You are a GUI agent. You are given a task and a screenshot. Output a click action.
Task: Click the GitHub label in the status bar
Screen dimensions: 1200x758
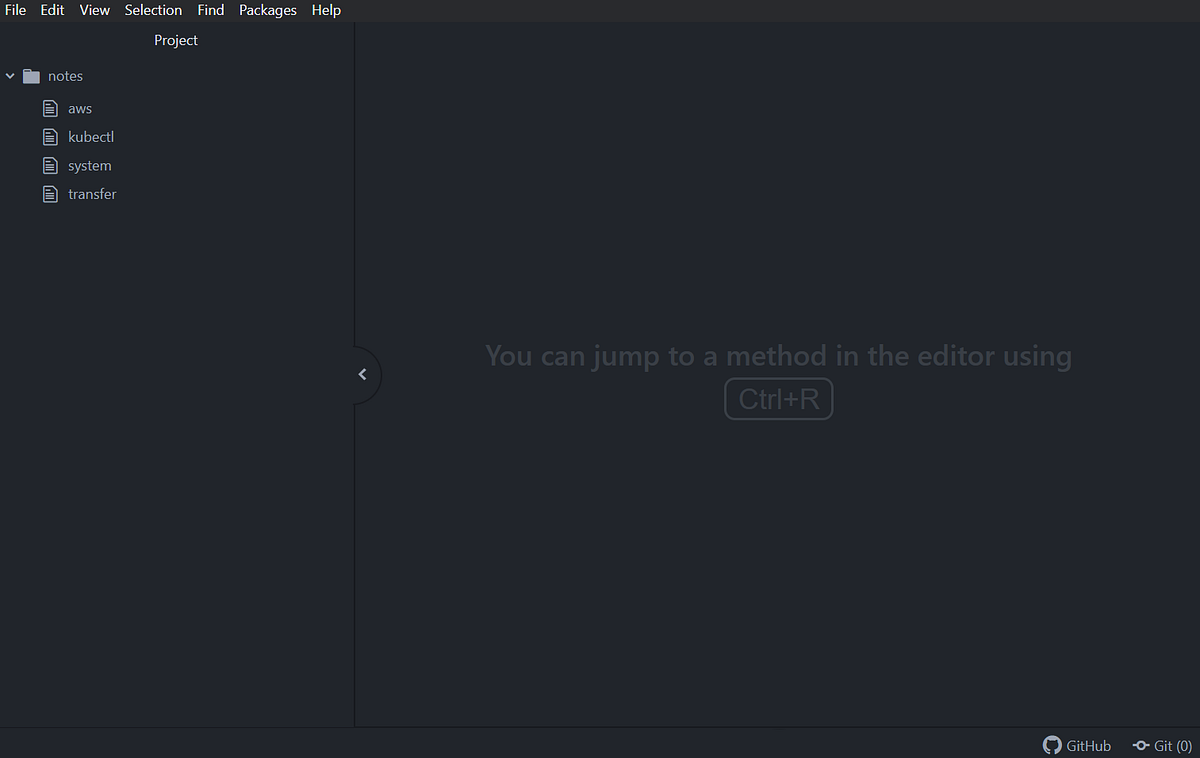pos(1087,745)
